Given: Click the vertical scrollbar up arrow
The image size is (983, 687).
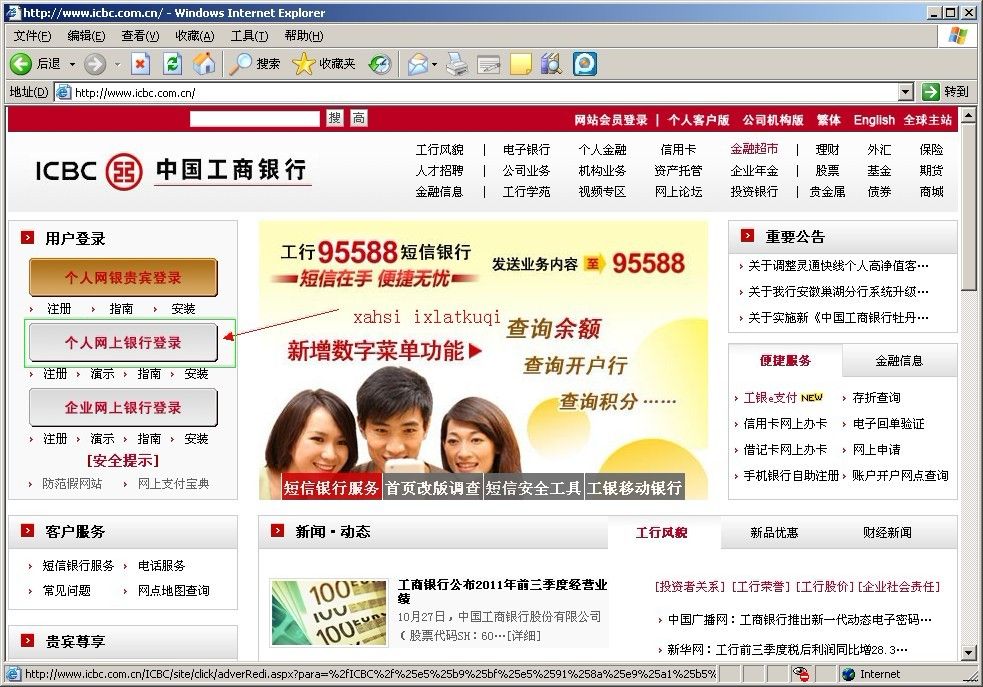Looking at the screenshot, I should [968, 115].
